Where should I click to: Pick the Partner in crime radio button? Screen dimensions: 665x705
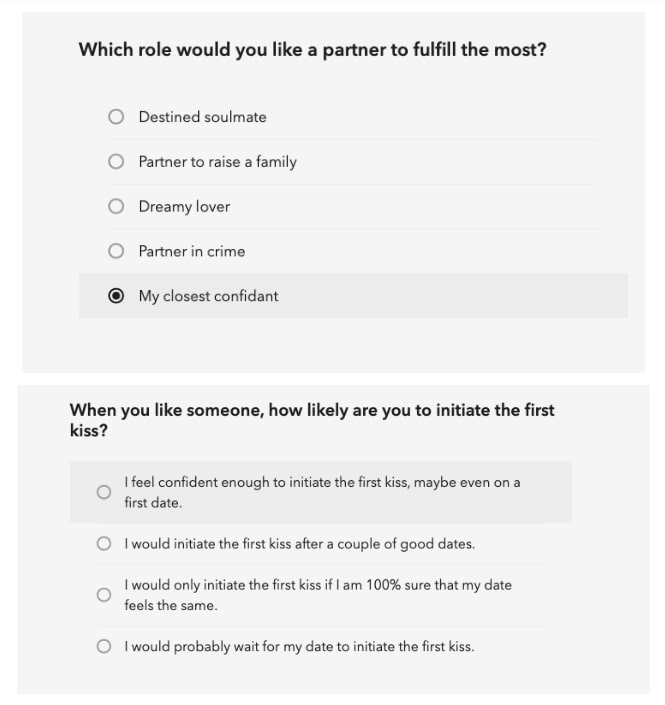(x=116, y=251)
